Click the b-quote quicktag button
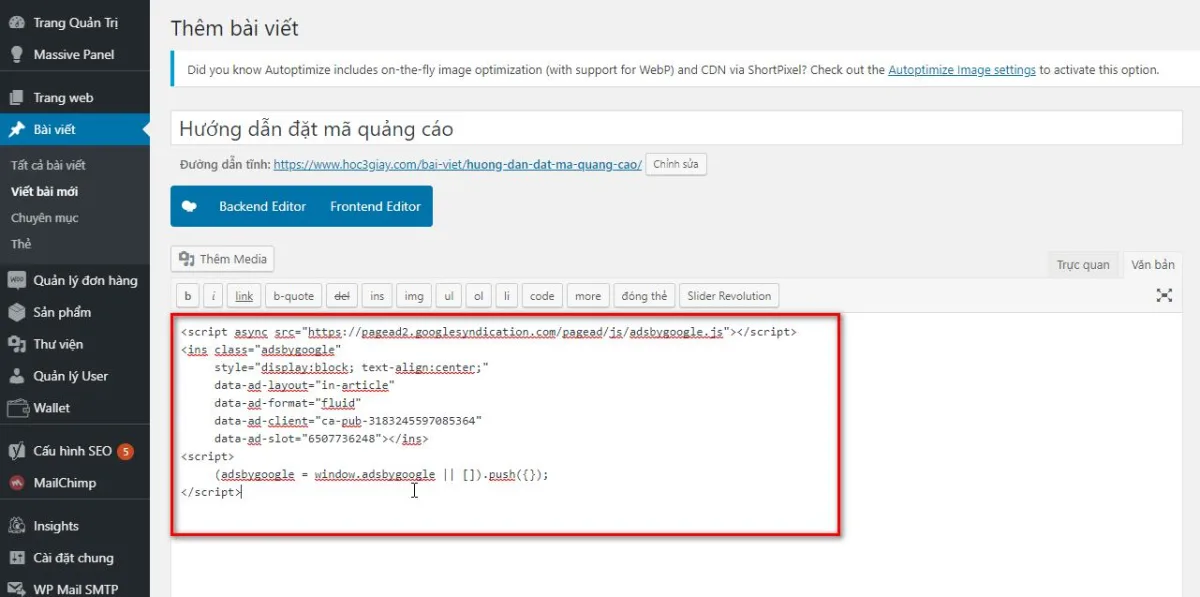The height and width of the screenshot is (597, 1200). click(x=293, y=296)
